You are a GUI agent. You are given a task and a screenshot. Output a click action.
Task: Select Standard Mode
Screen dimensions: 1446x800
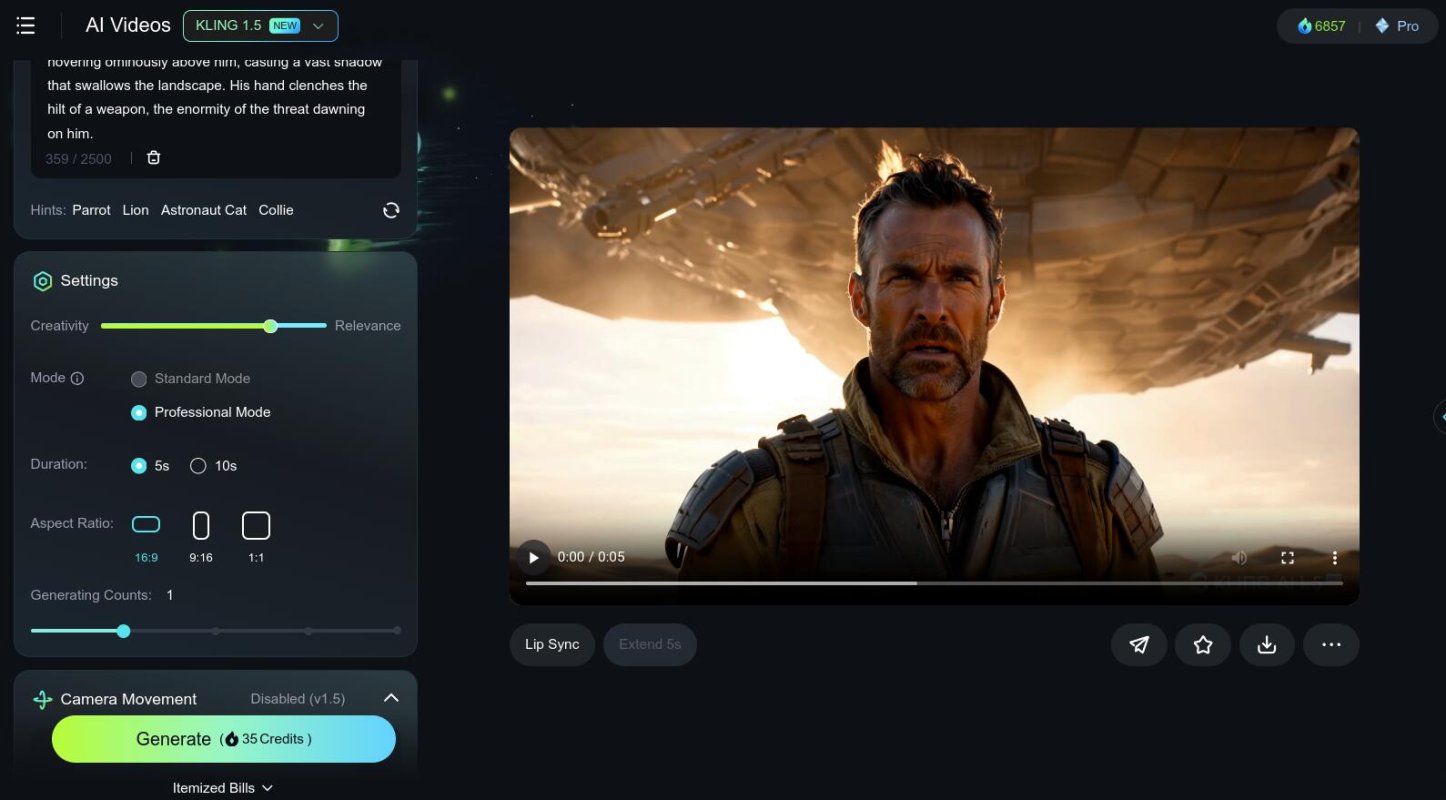pos(191,379)
